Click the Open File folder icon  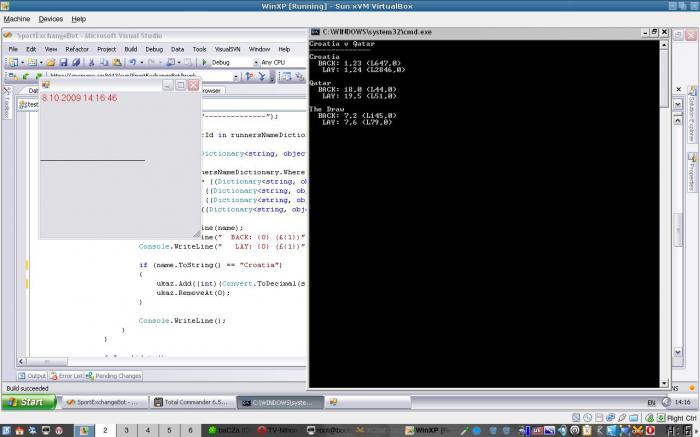[50, 62]
